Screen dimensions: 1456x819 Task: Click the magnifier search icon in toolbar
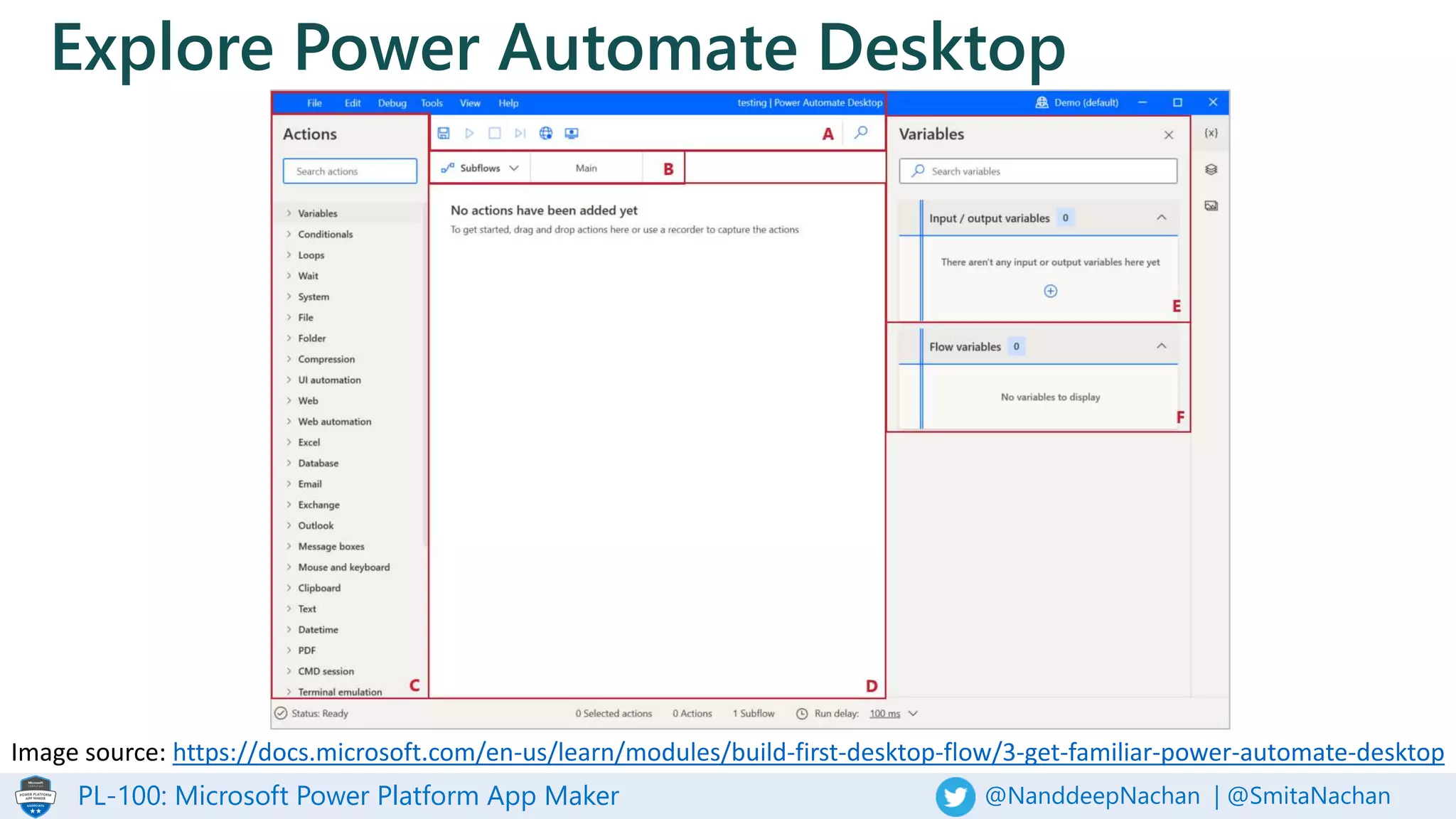click(x=861, y=132)
